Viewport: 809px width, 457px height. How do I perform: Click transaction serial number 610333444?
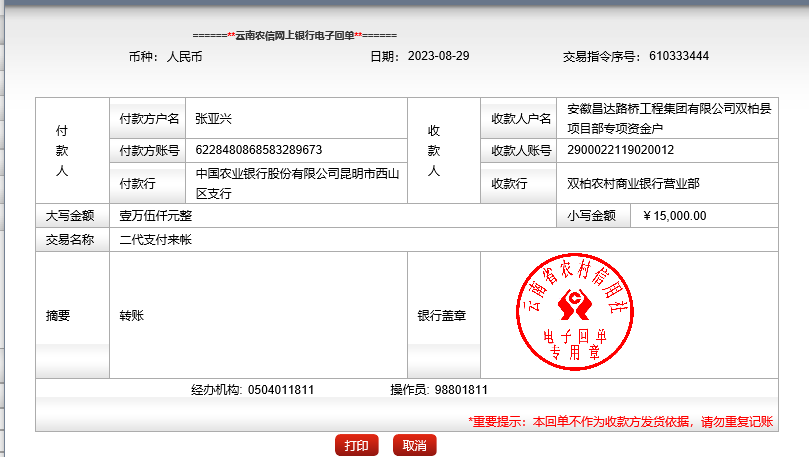coord(678,56)
